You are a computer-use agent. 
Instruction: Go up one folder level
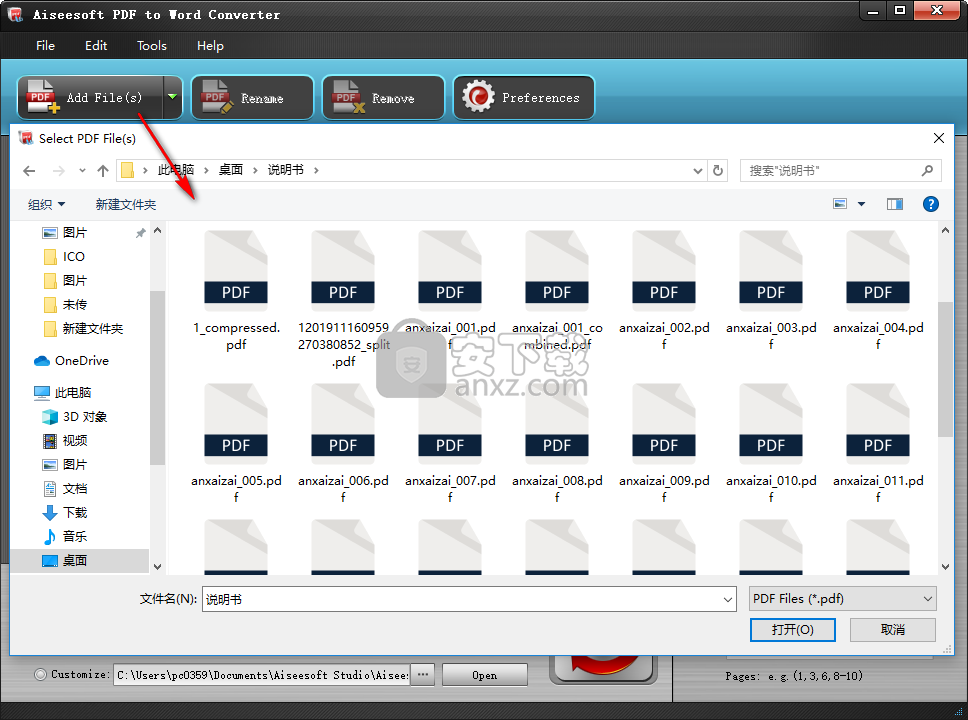pos(102,170)
